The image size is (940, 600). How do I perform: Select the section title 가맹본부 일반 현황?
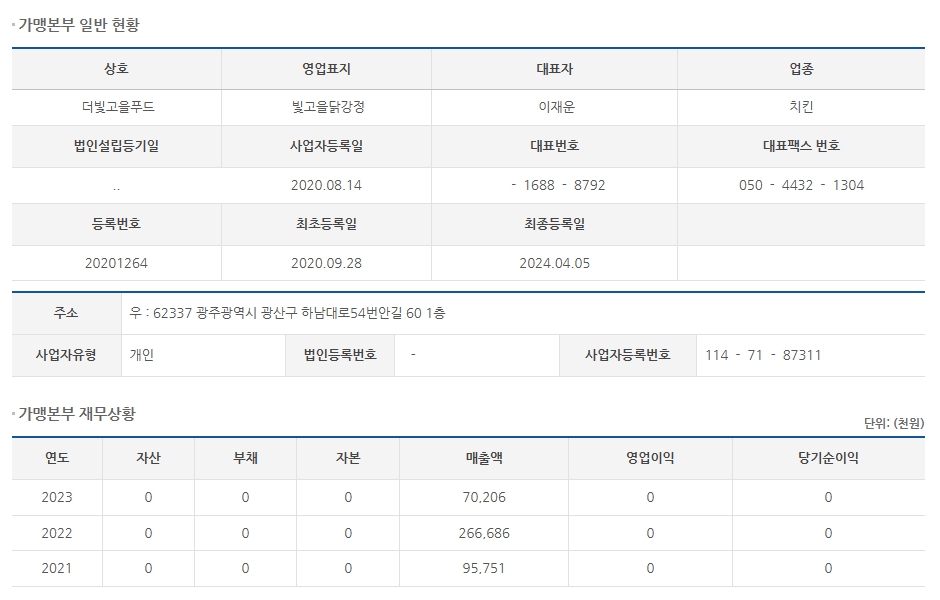[x=79, y=25]
